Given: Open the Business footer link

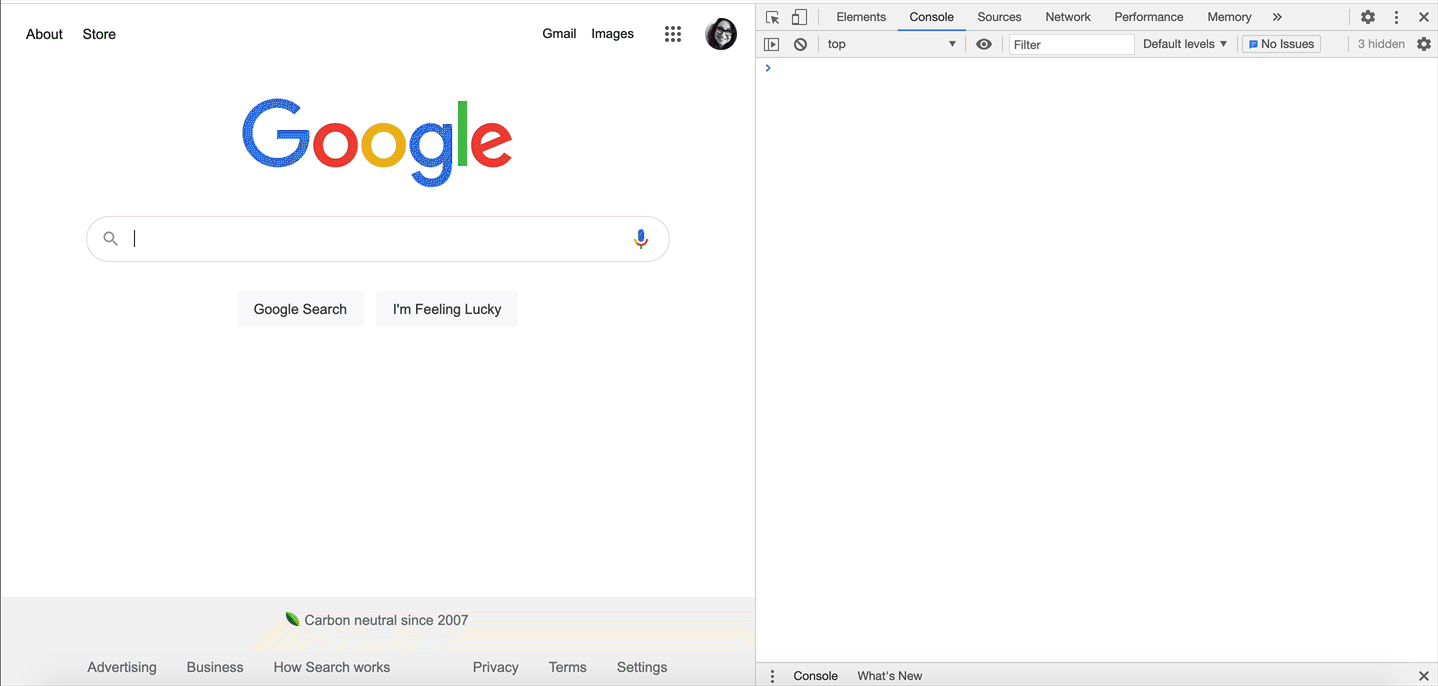Looking at the screenshot, I should coord(215,667).
